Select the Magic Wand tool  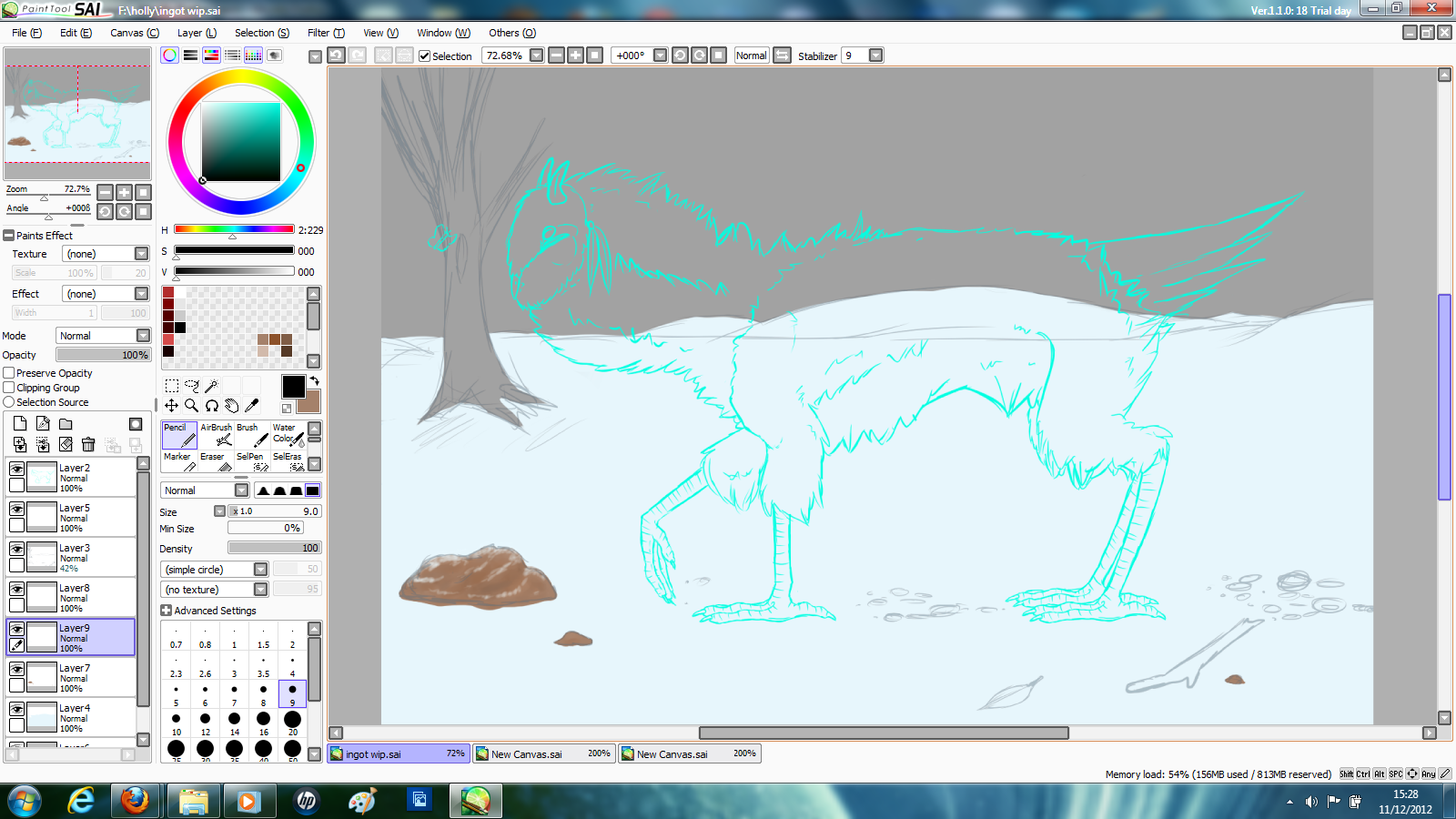coord(212,386)
